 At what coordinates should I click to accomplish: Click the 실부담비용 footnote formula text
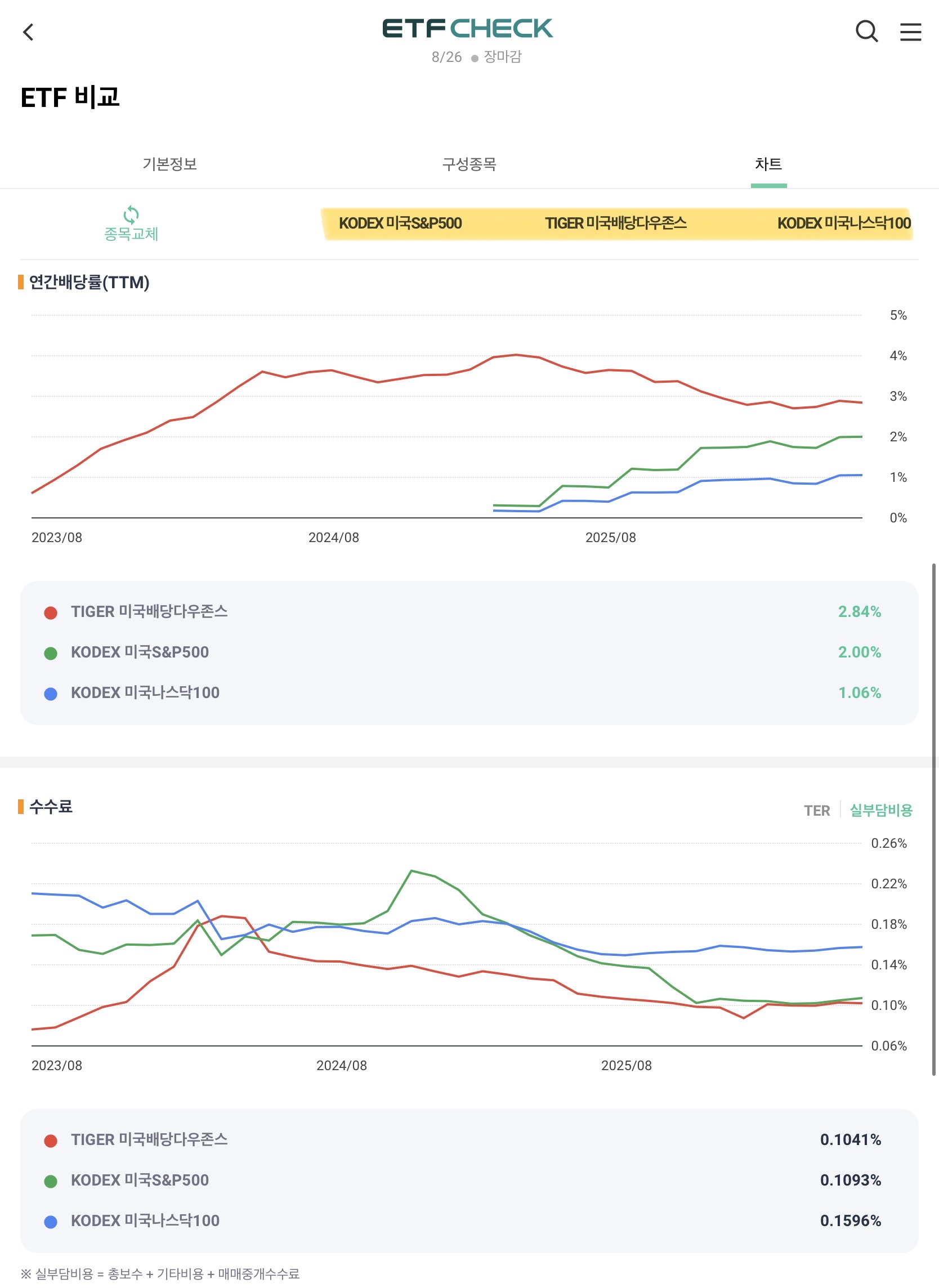160,1274
